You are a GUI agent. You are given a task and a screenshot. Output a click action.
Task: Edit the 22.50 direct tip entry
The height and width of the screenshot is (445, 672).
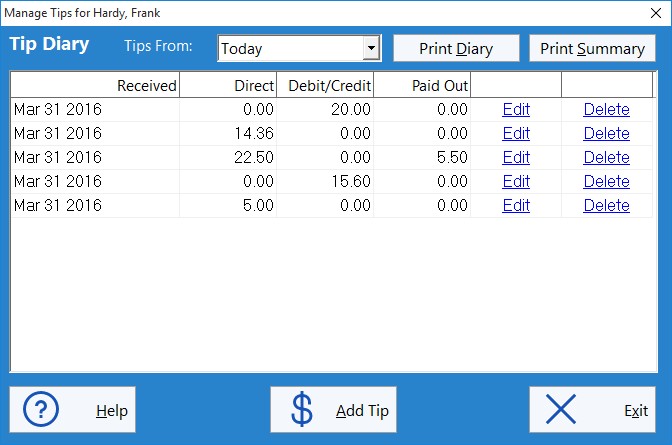516,157
